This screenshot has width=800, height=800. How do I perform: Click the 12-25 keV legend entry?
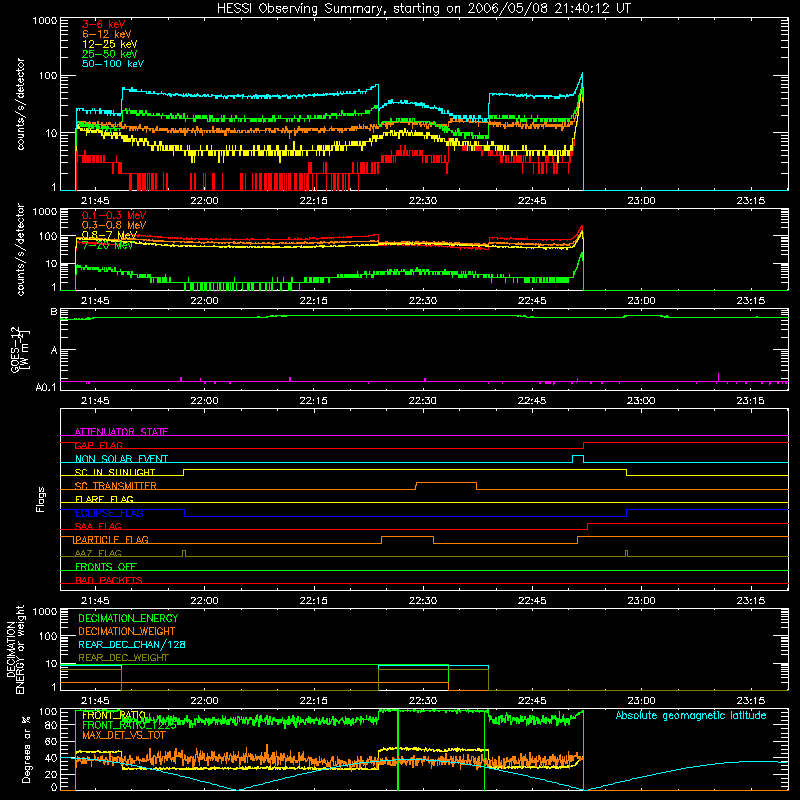click(x=110, y=44)
